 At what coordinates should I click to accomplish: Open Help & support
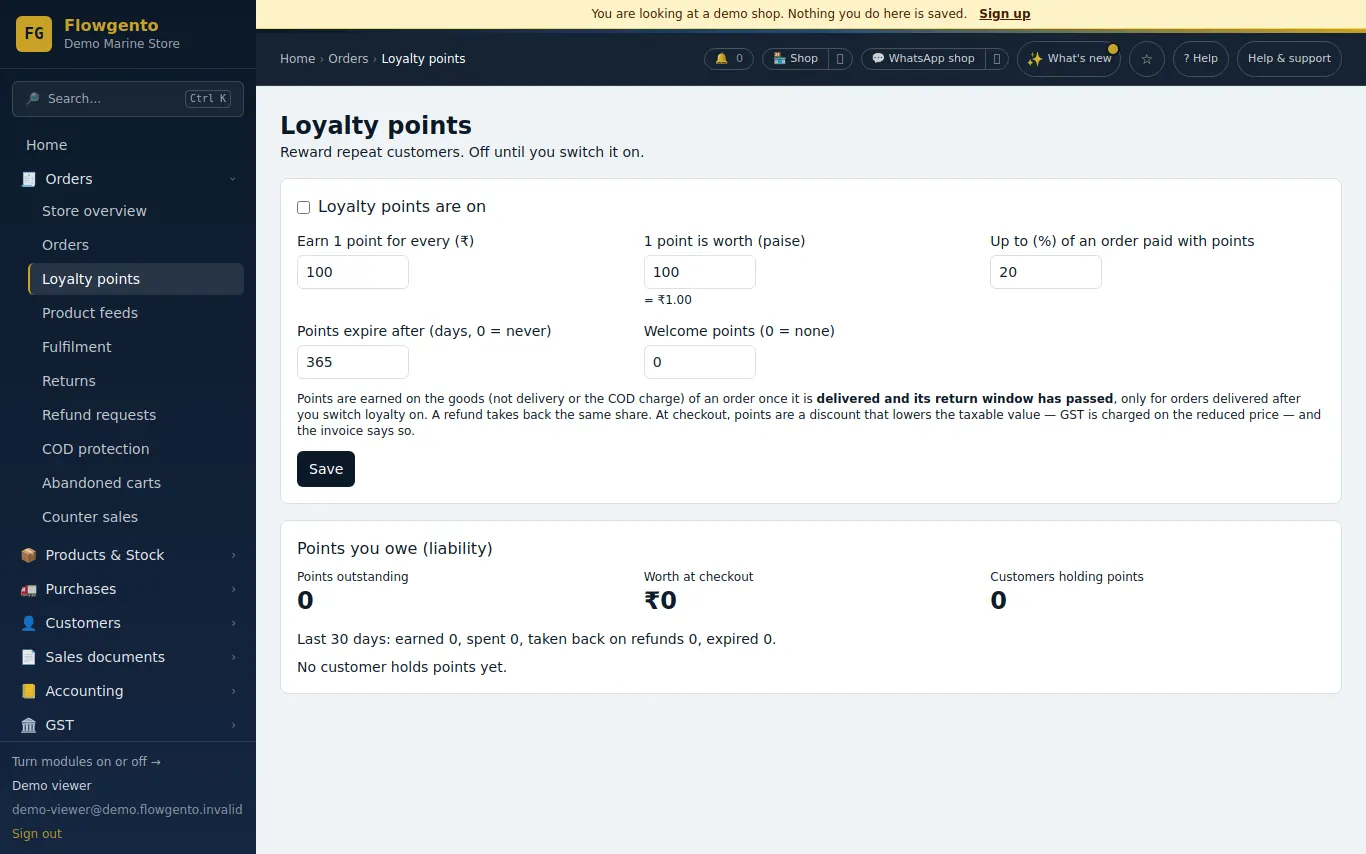[x=1289, y=59]
